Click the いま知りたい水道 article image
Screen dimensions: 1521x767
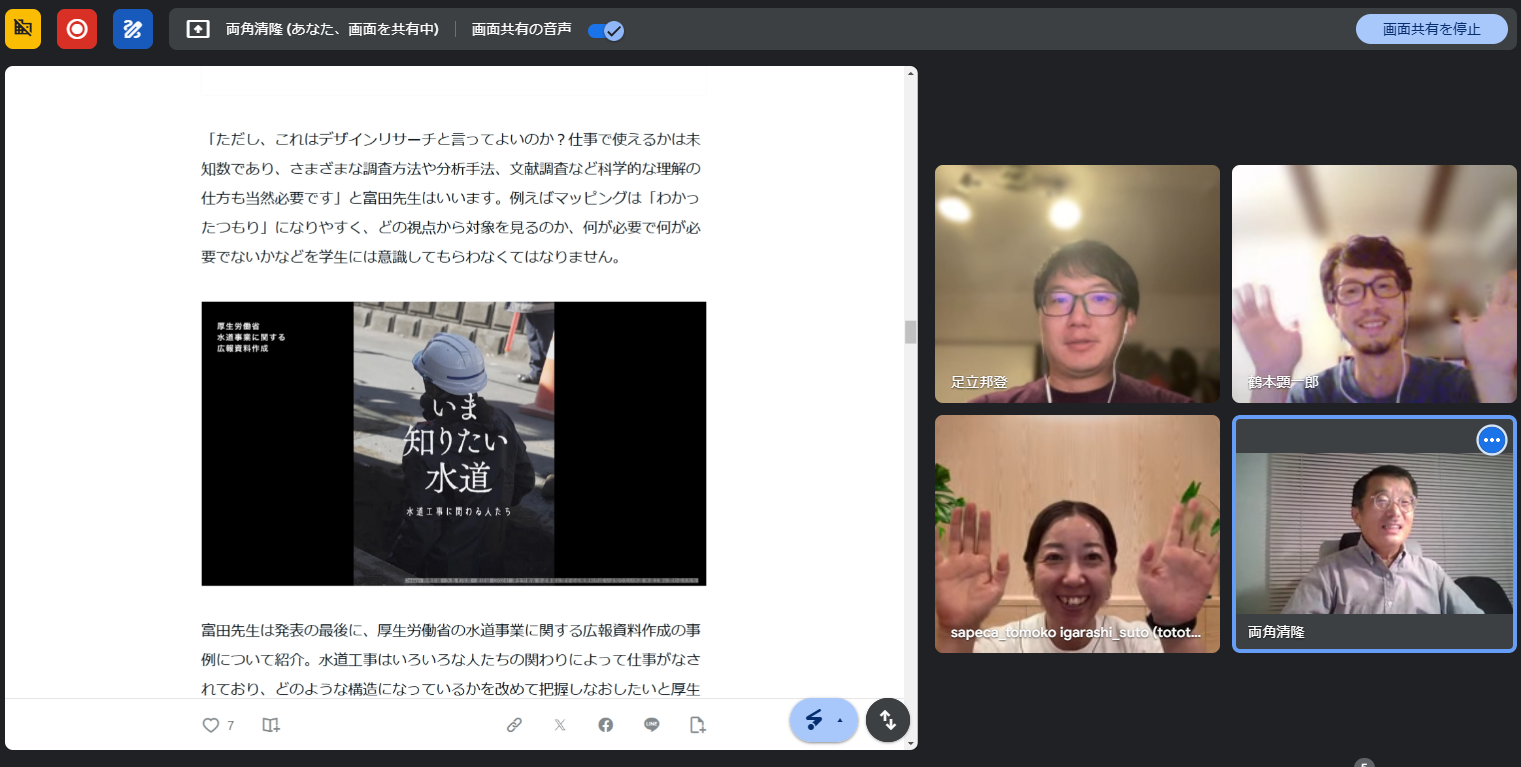(454, 443)
